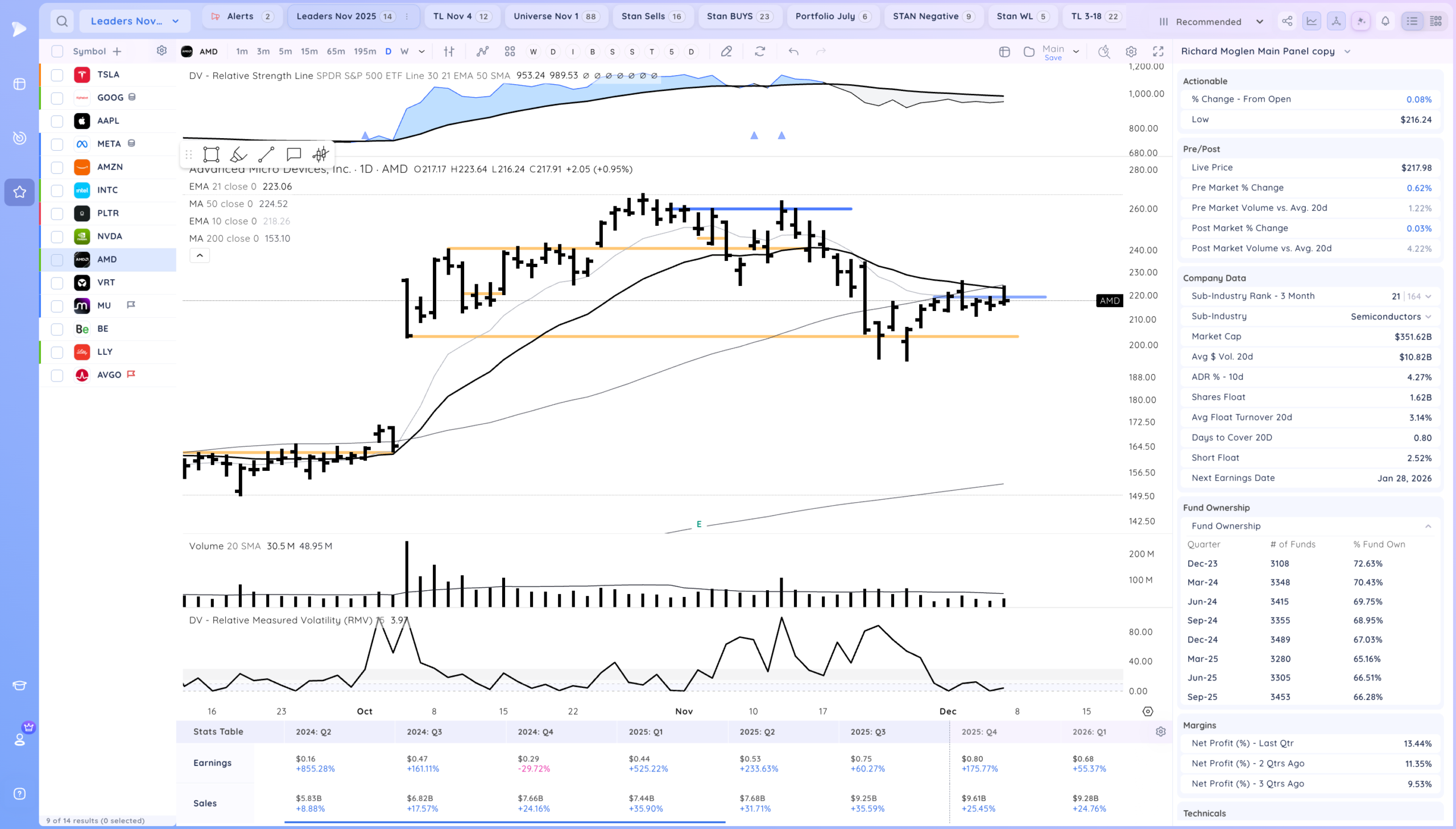Select the AVGO row in watchlist
This screenshot has width=1456, height=829.
(109, 375)
